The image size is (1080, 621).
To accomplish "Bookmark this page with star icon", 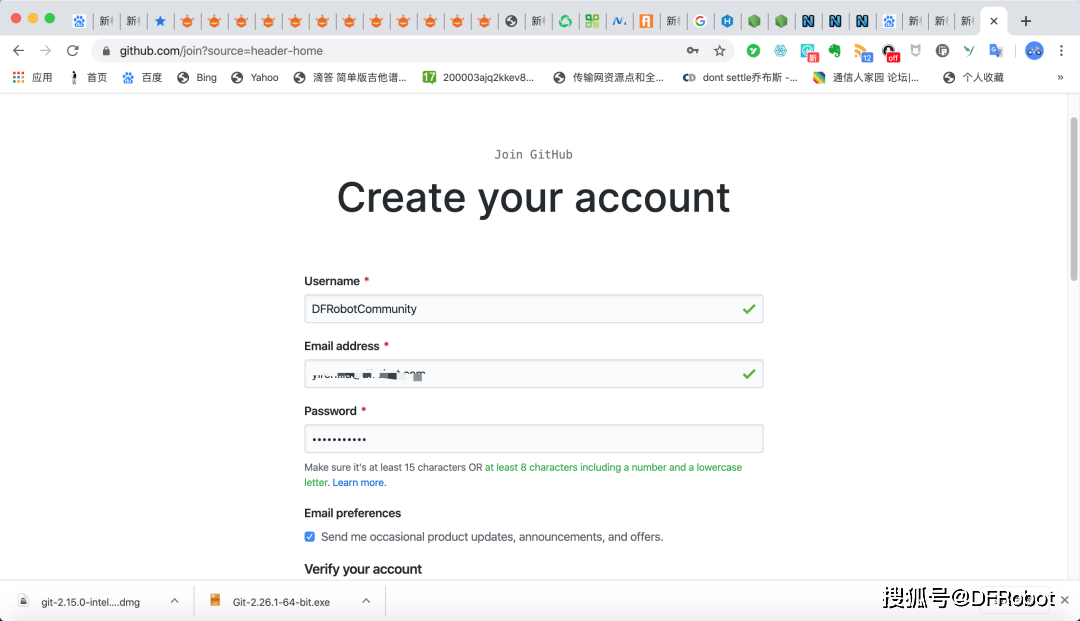I will tap(719, 50).
